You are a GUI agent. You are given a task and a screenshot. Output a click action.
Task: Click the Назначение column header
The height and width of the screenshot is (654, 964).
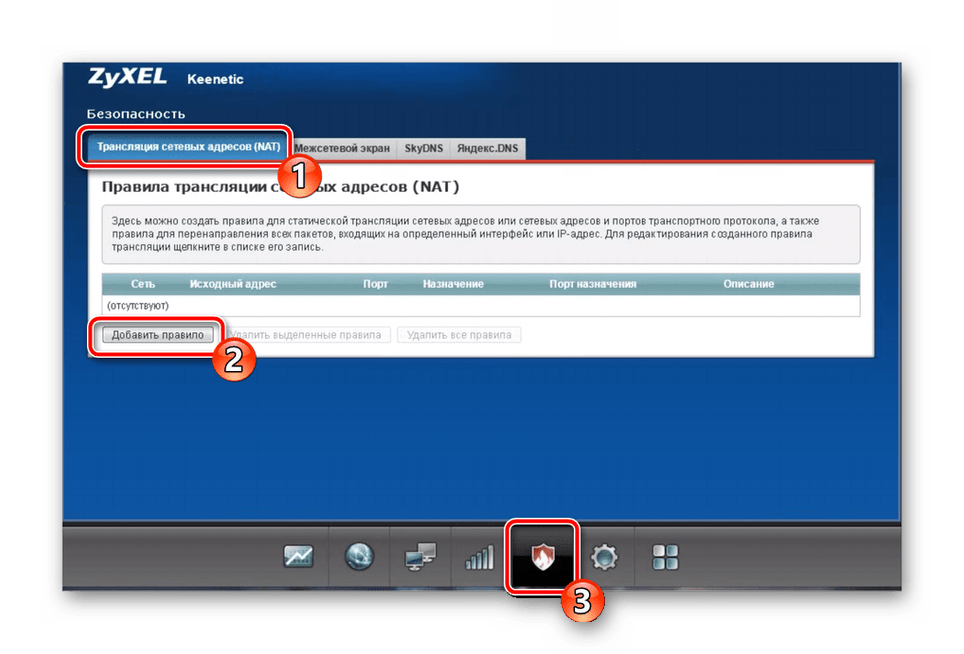[x=453, y=284]
